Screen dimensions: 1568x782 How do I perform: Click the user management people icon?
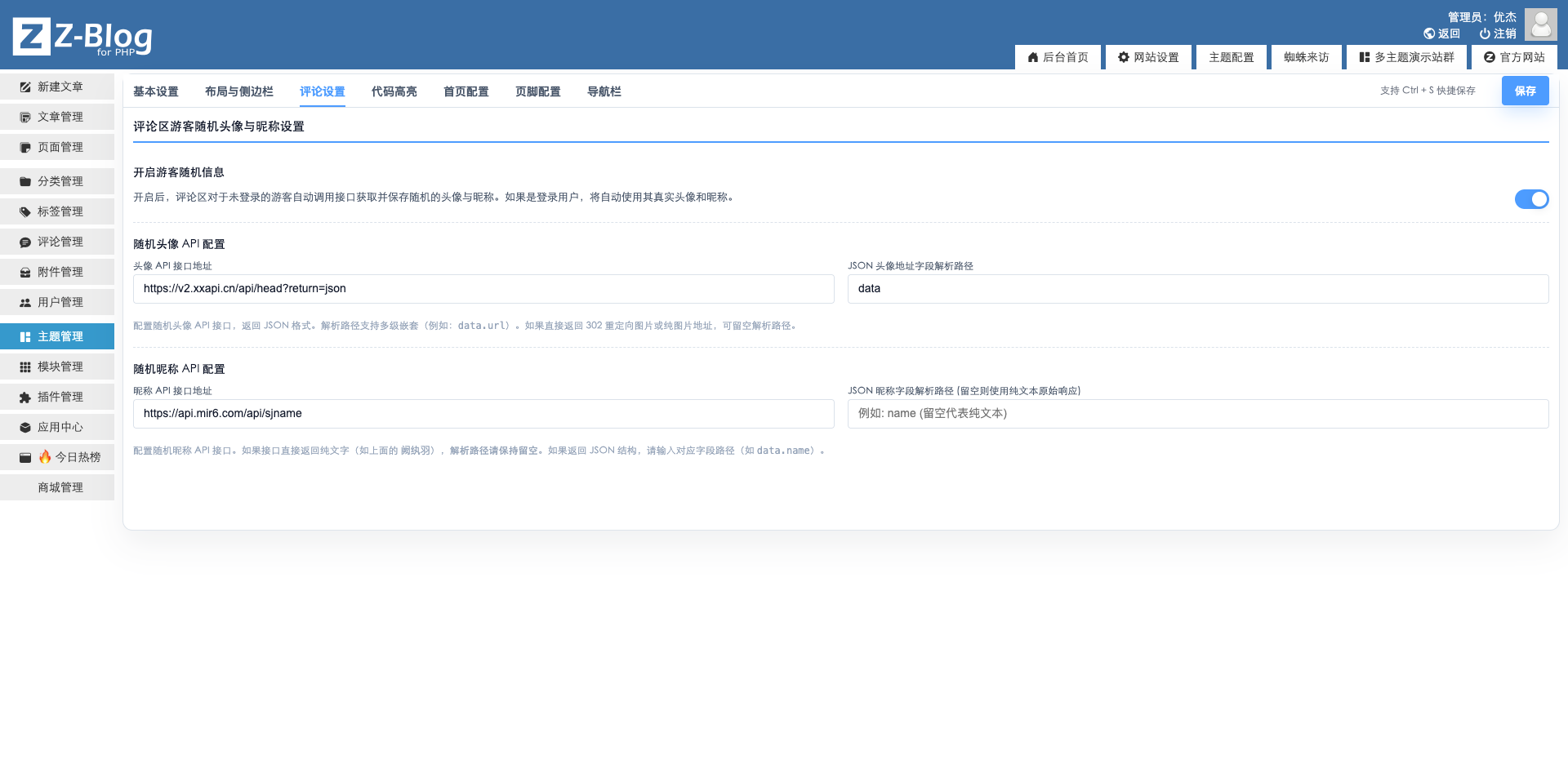coord(25,303)
